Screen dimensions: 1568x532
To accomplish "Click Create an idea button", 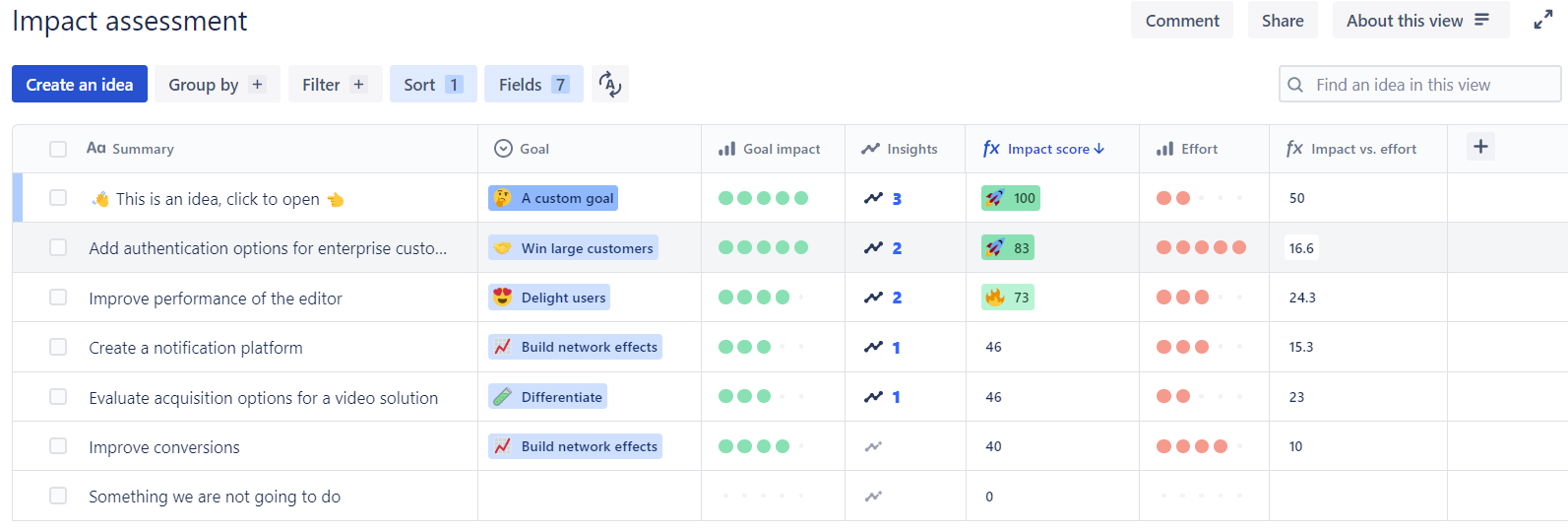I will [80, 84].
